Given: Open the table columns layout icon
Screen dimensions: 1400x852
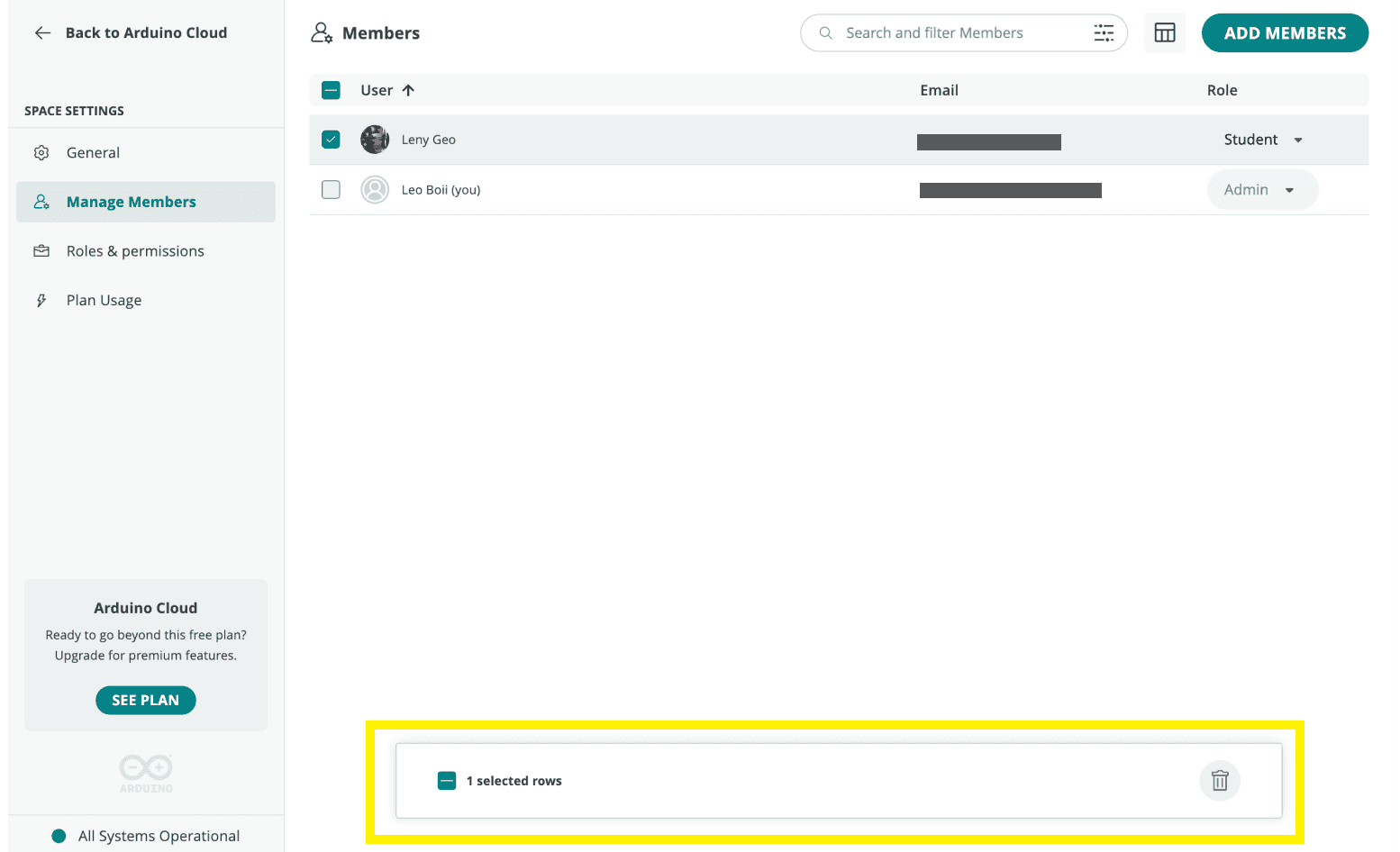Looking at the screenshot, I should tap(1164, 33).
